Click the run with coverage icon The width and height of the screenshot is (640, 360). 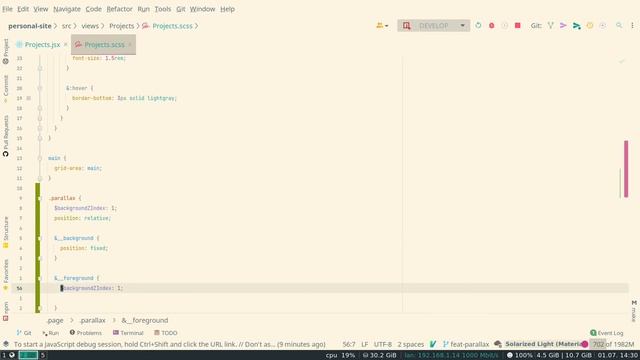pyautogui.click(x=504, y=25)
